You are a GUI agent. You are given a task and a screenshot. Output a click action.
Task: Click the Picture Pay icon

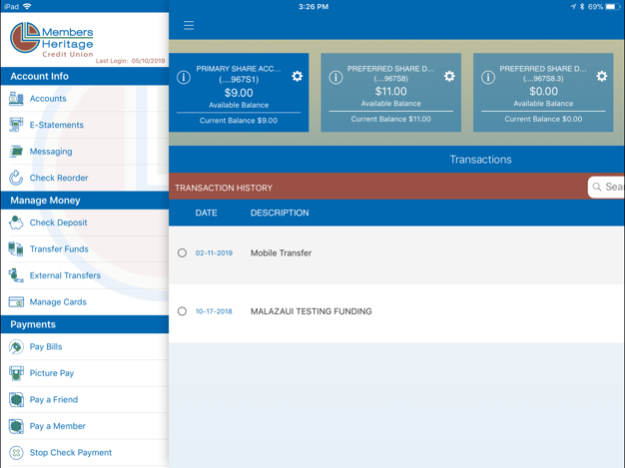point(16,373)
